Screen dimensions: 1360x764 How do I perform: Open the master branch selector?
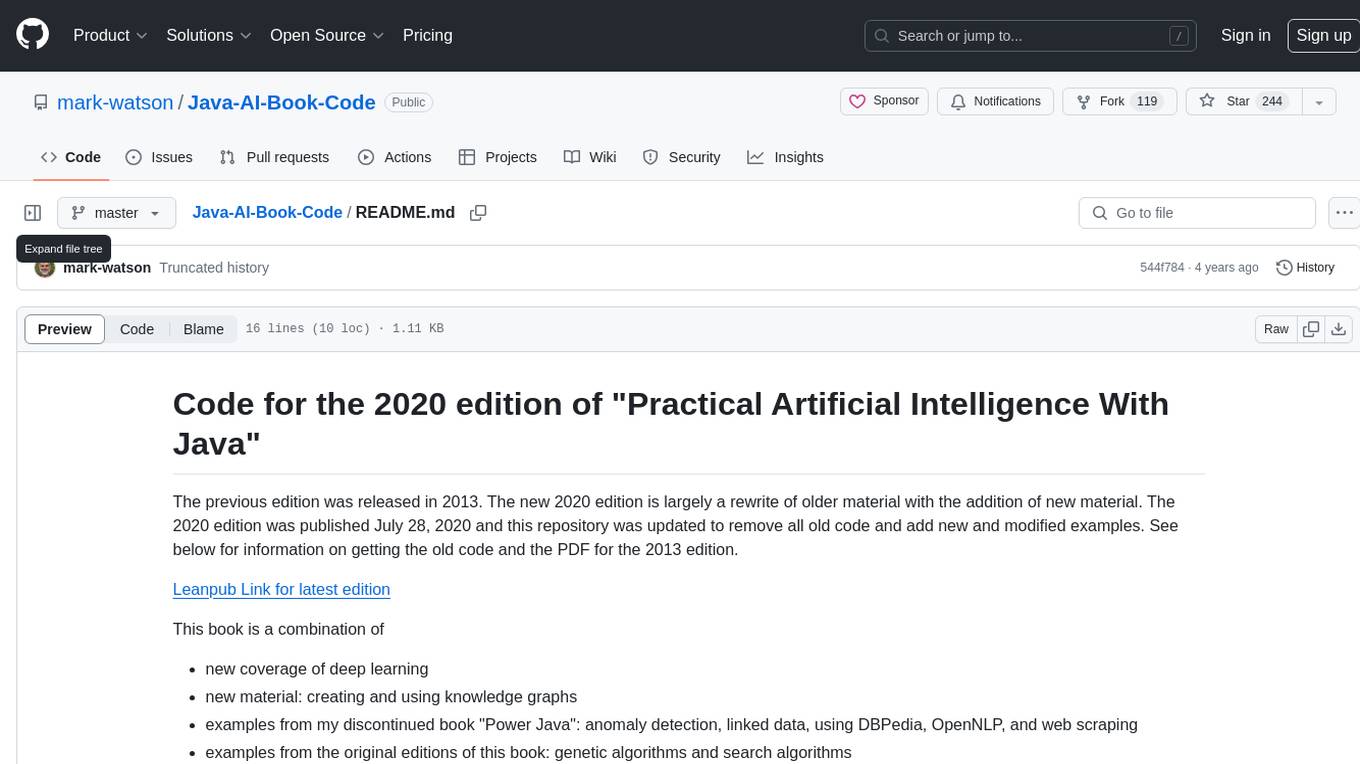click(x=116, y=213)
